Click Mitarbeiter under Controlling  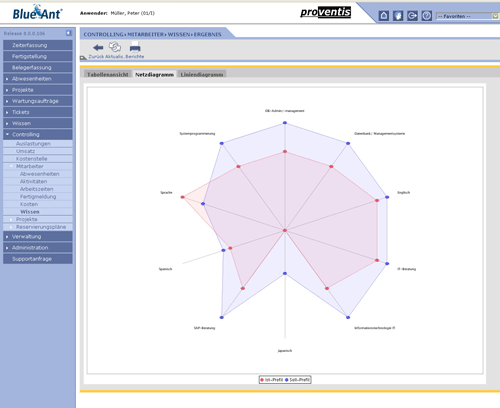pos(38,166)
